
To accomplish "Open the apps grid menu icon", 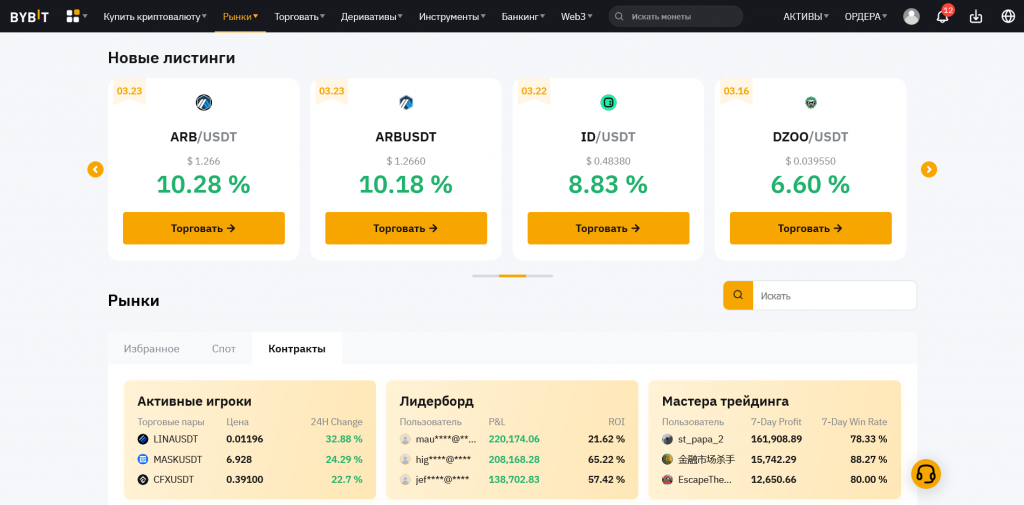I will point(73,16).
